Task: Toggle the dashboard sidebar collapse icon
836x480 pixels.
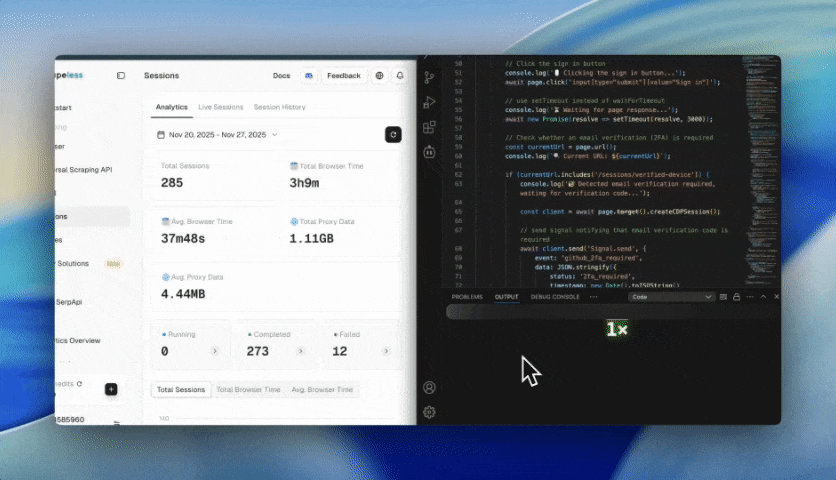Action: 121,76
